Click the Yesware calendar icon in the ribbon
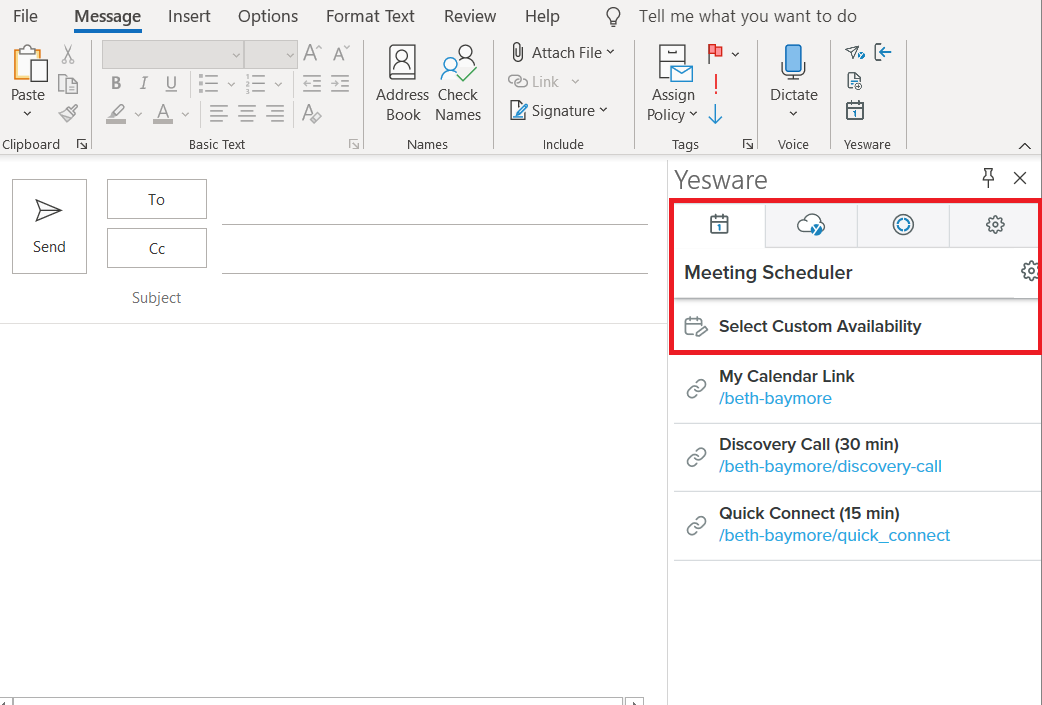Viewport: 1042px width, 705px height. [855, 110]
